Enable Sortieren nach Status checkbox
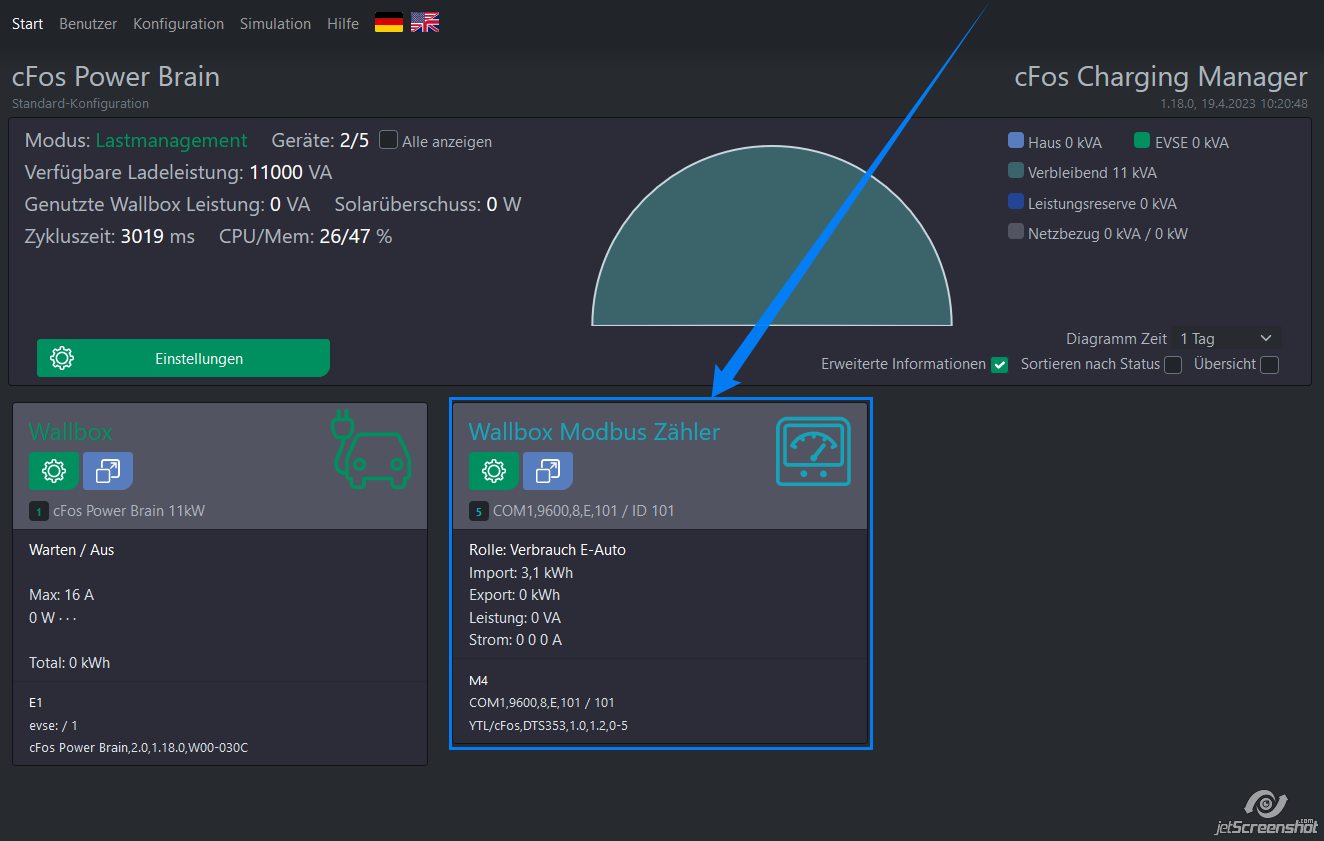 coord(1173,365)
